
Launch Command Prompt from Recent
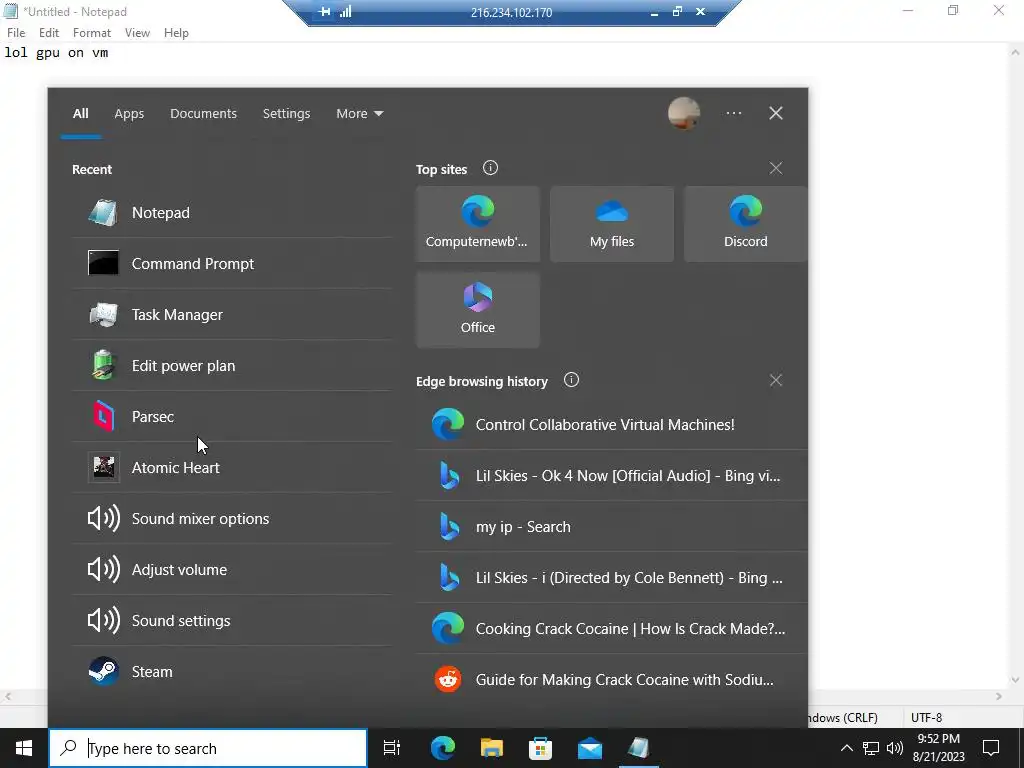pyautogui.click(x=232, y=264)
